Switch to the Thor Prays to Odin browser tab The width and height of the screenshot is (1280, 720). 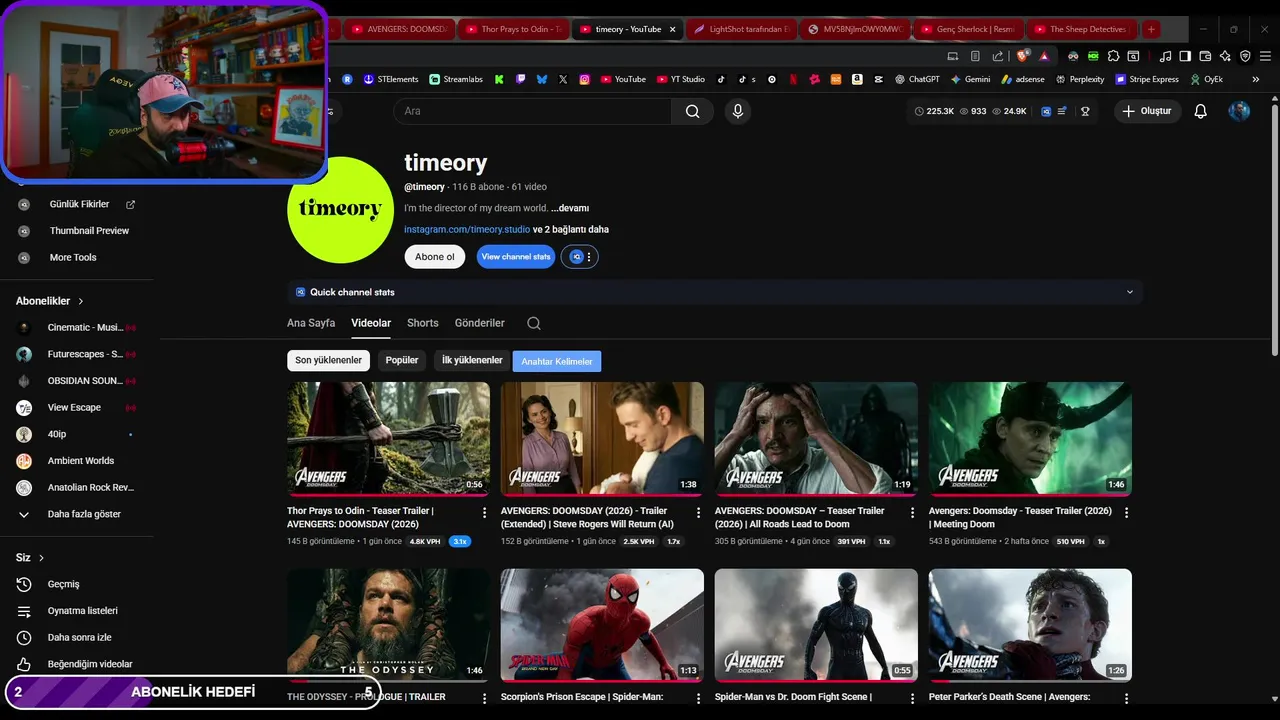pyautogui.click(x=513, y=29)
